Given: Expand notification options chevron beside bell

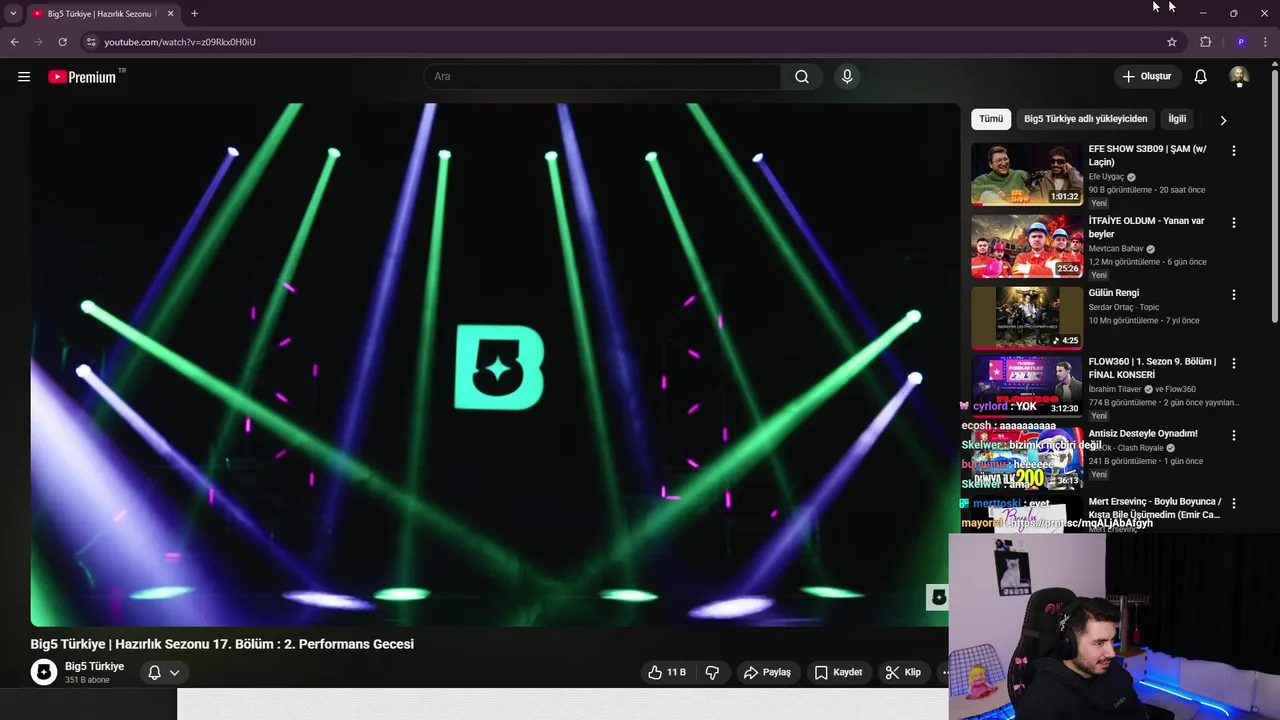Looking at the screenshot, I should [175, 673].
